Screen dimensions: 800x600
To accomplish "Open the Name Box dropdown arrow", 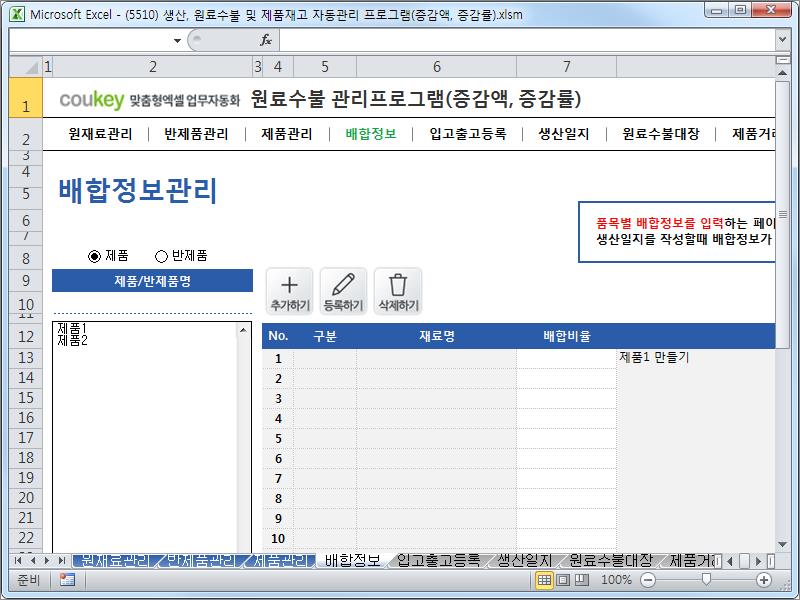I will point(177,40).
